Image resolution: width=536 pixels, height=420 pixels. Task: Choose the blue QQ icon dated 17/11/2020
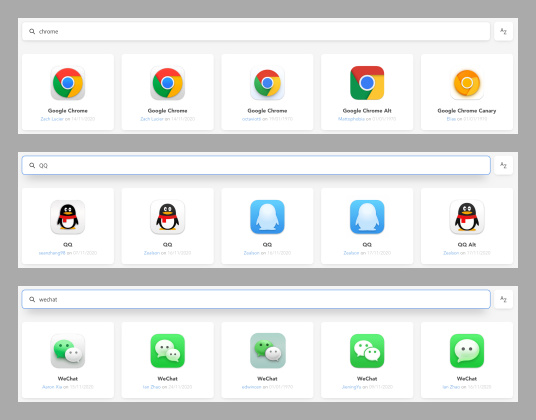point(367,217)
